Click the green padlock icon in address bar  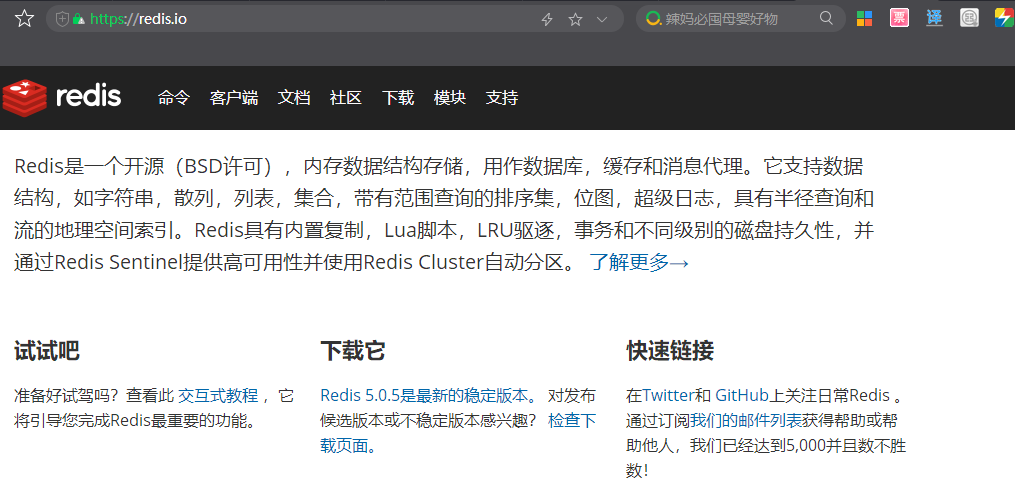click(79, 19)
